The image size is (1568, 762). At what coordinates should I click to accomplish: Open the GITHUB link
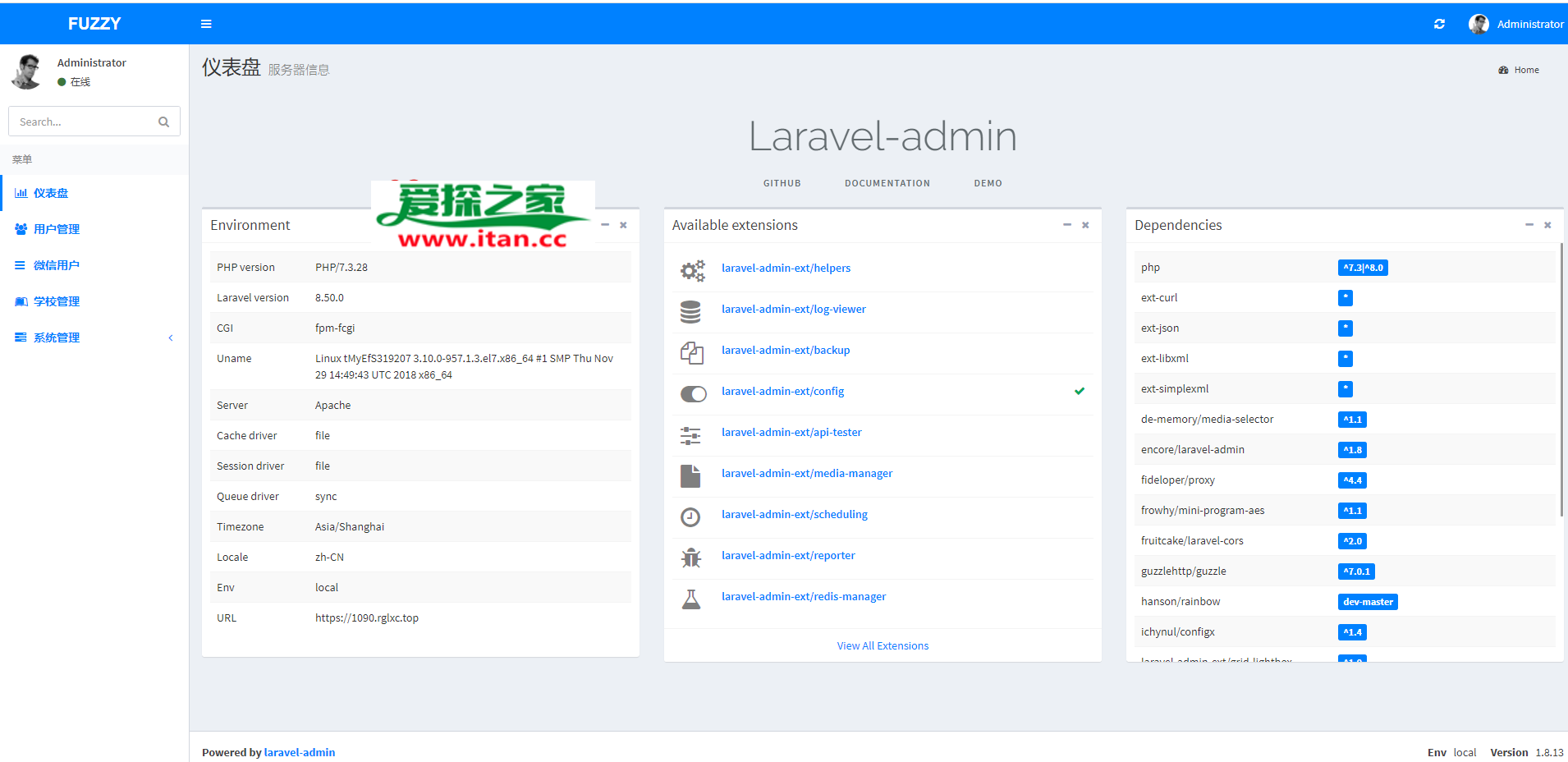tap(782, 183)
